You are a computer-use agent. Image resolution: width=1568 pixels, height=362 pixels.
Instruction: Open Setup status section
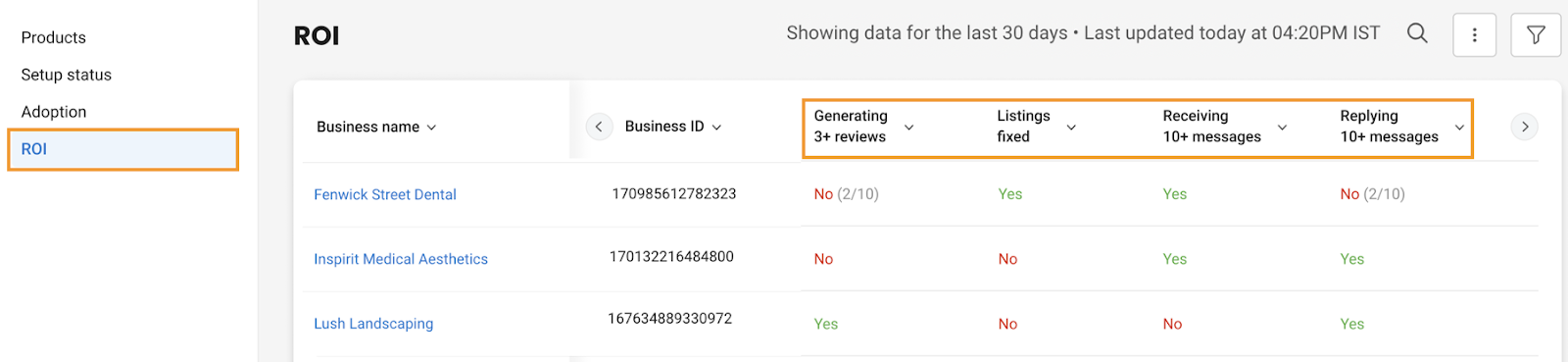click(x=67, y=75)
